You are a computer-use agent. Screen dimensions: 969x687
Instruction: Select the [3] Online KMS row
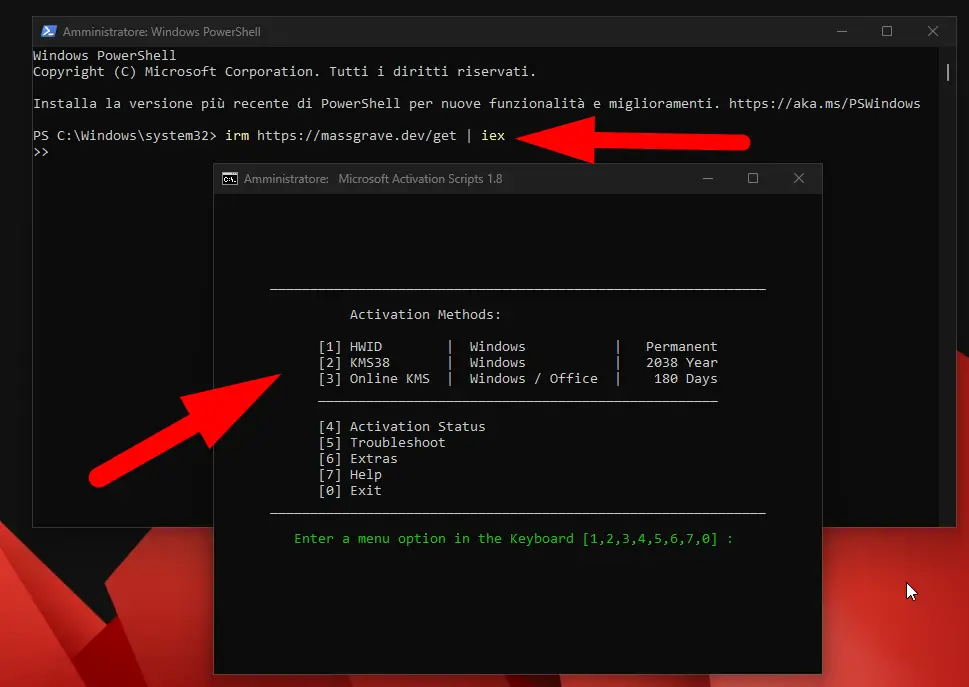(517, 379)
